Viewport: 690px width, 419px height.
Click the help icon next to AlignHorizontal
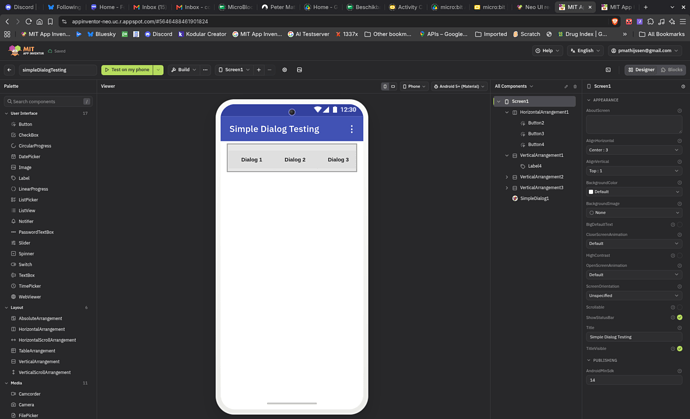[679, 141]
